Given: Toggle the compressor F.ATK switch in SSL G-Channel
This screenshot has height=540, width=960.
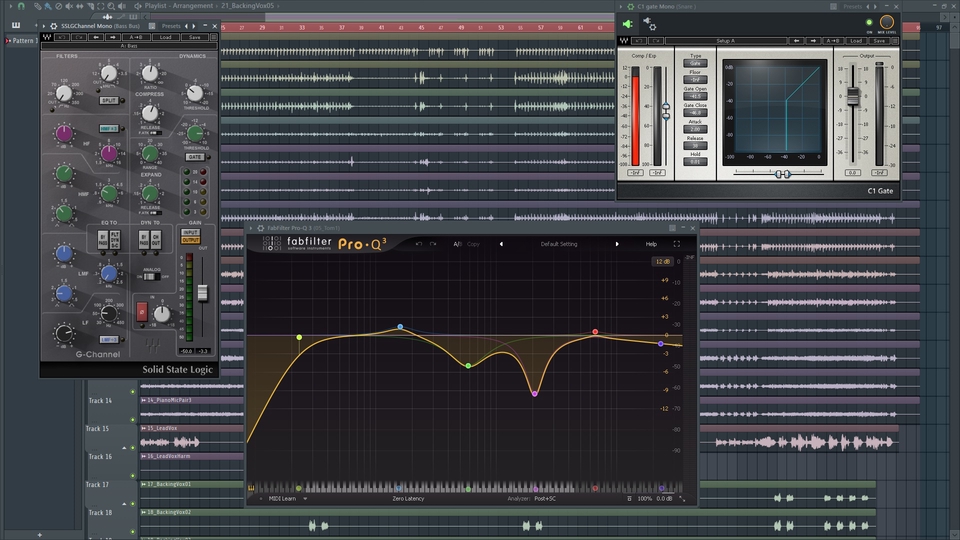Looking at the screenshot, I should [x=156, y=133].
